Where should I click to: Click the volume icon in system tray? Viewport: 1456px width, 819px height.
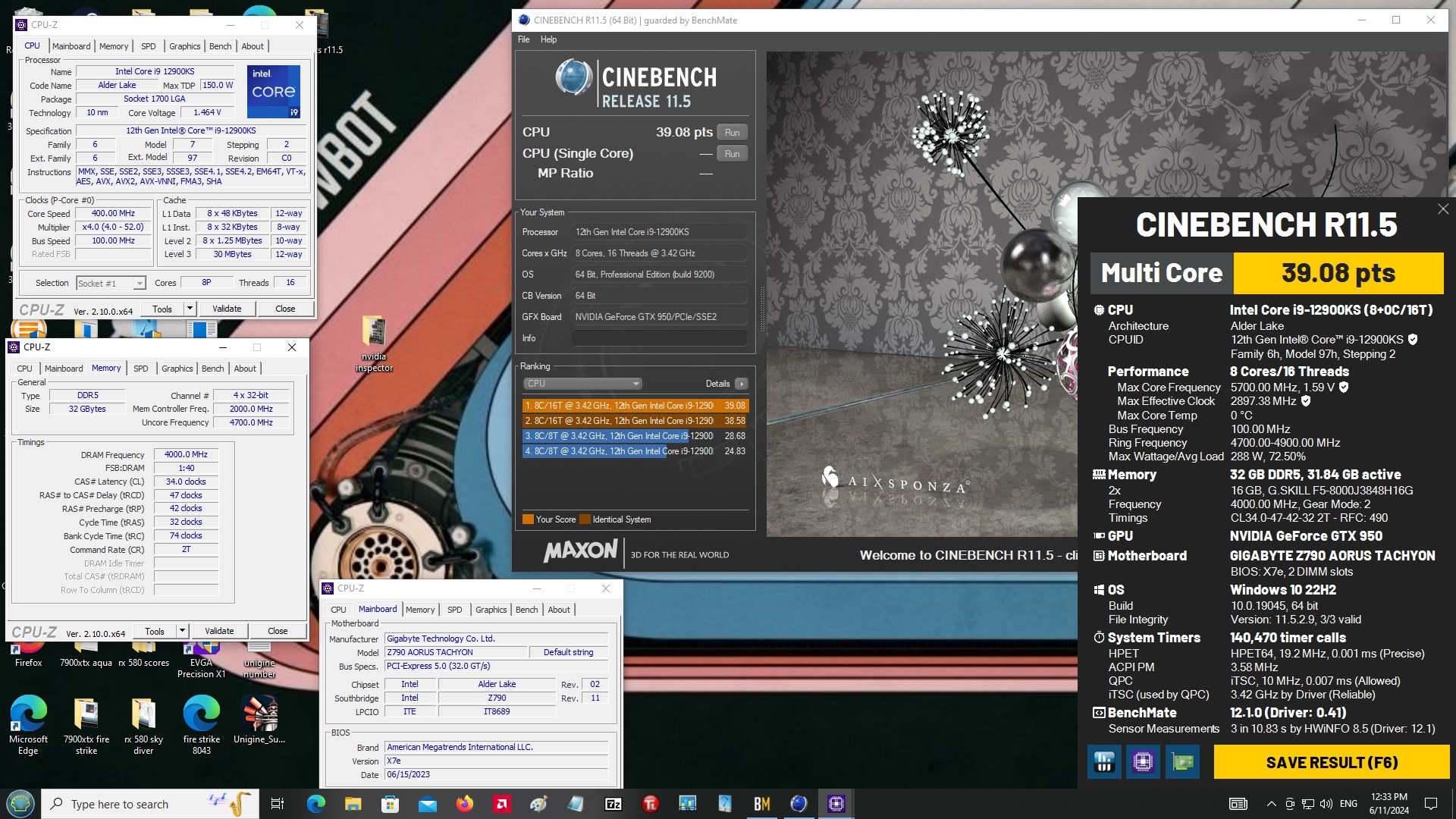coord(1326,804)
